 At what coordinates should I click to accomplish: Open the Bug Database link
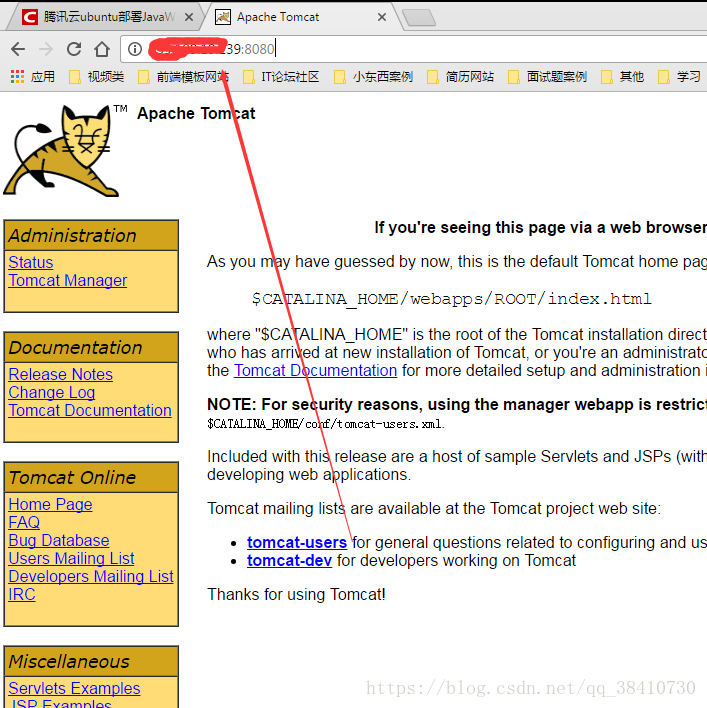[59, 540]
